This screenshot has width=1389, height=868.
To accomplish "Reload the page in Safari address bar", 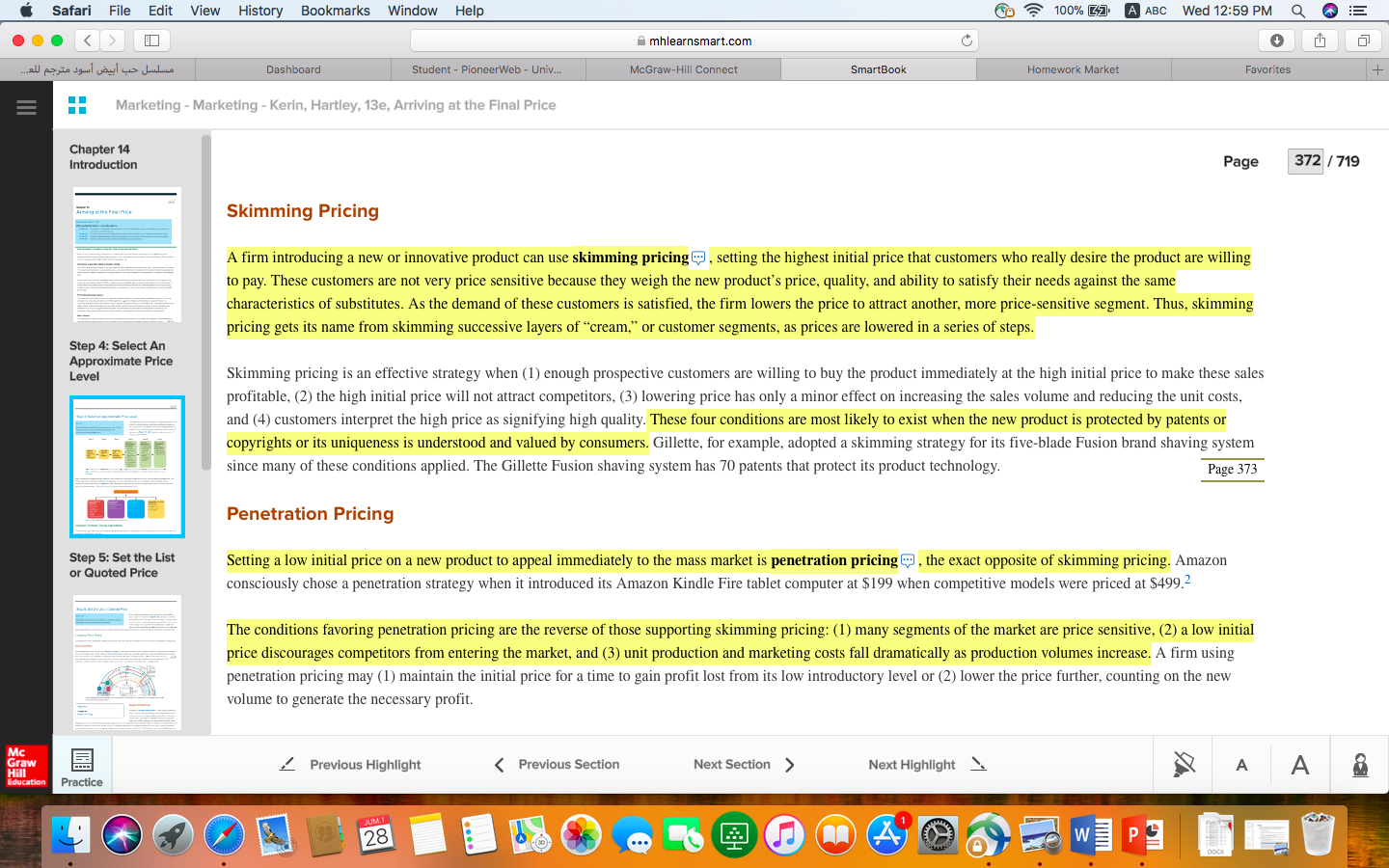I will (x=967, y=41).
